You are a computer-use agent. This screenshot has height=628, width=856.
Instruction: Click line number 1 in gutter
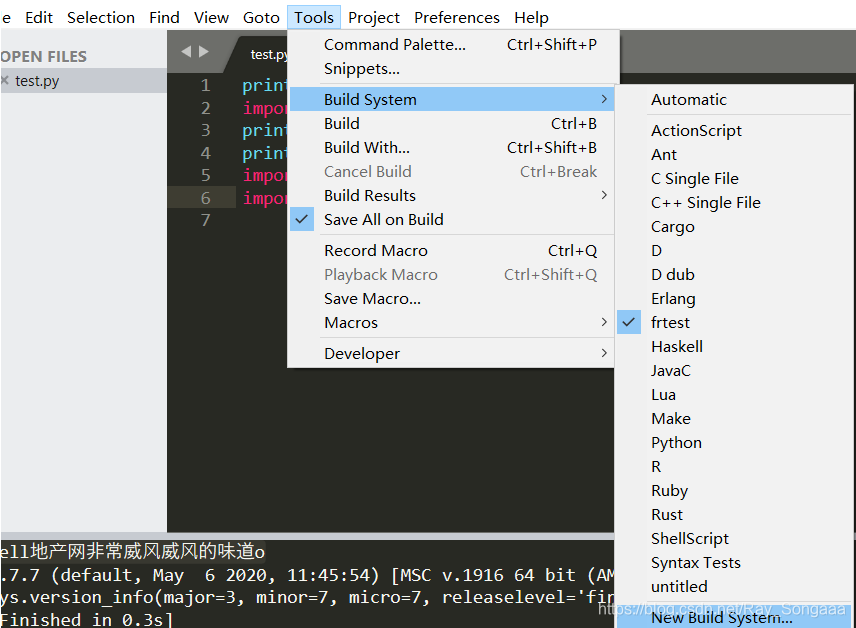point(205,85)
